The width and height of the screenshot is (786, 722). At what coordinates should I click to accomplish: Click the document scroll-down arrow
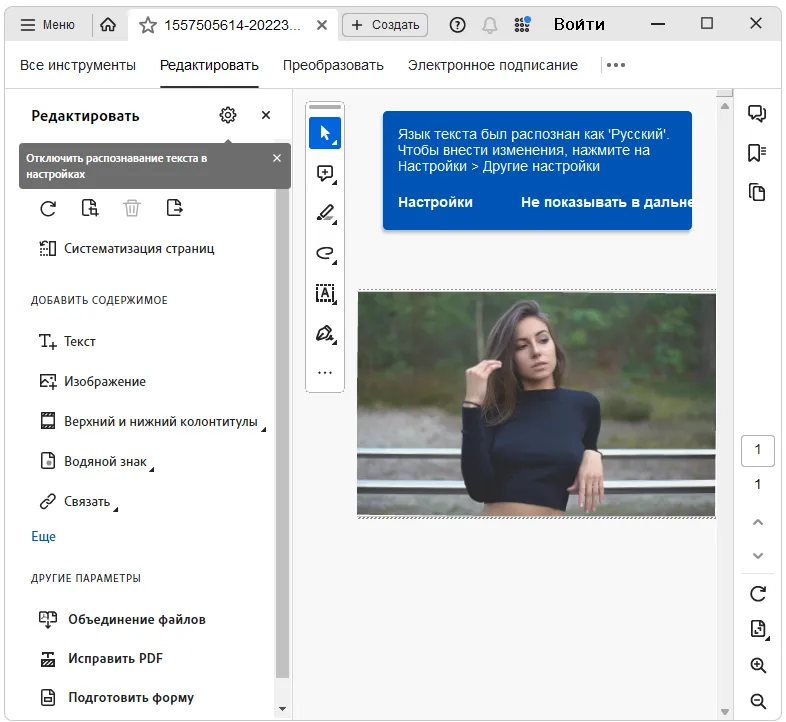pos(725,712)
